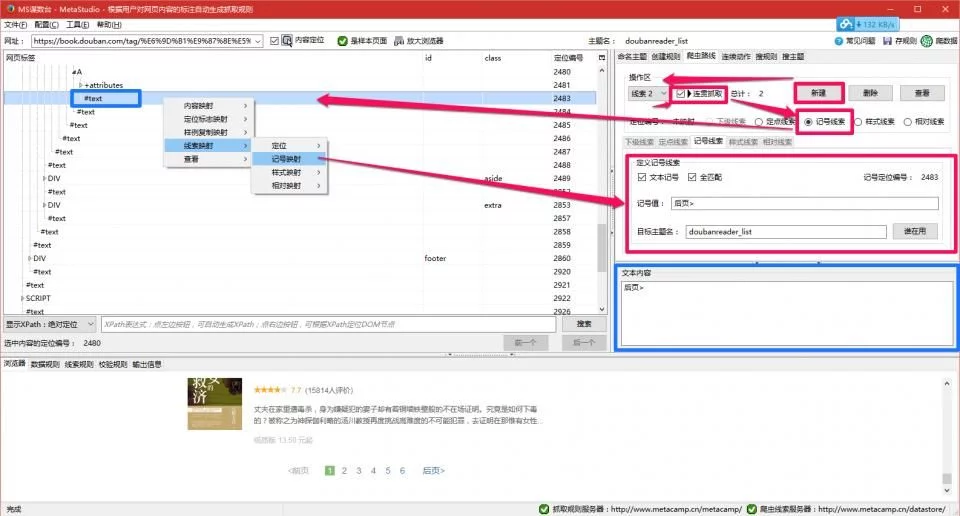Toggle the 文本记号 checkbox
This screenshot has height=516, width=960.
click(642, 177)
